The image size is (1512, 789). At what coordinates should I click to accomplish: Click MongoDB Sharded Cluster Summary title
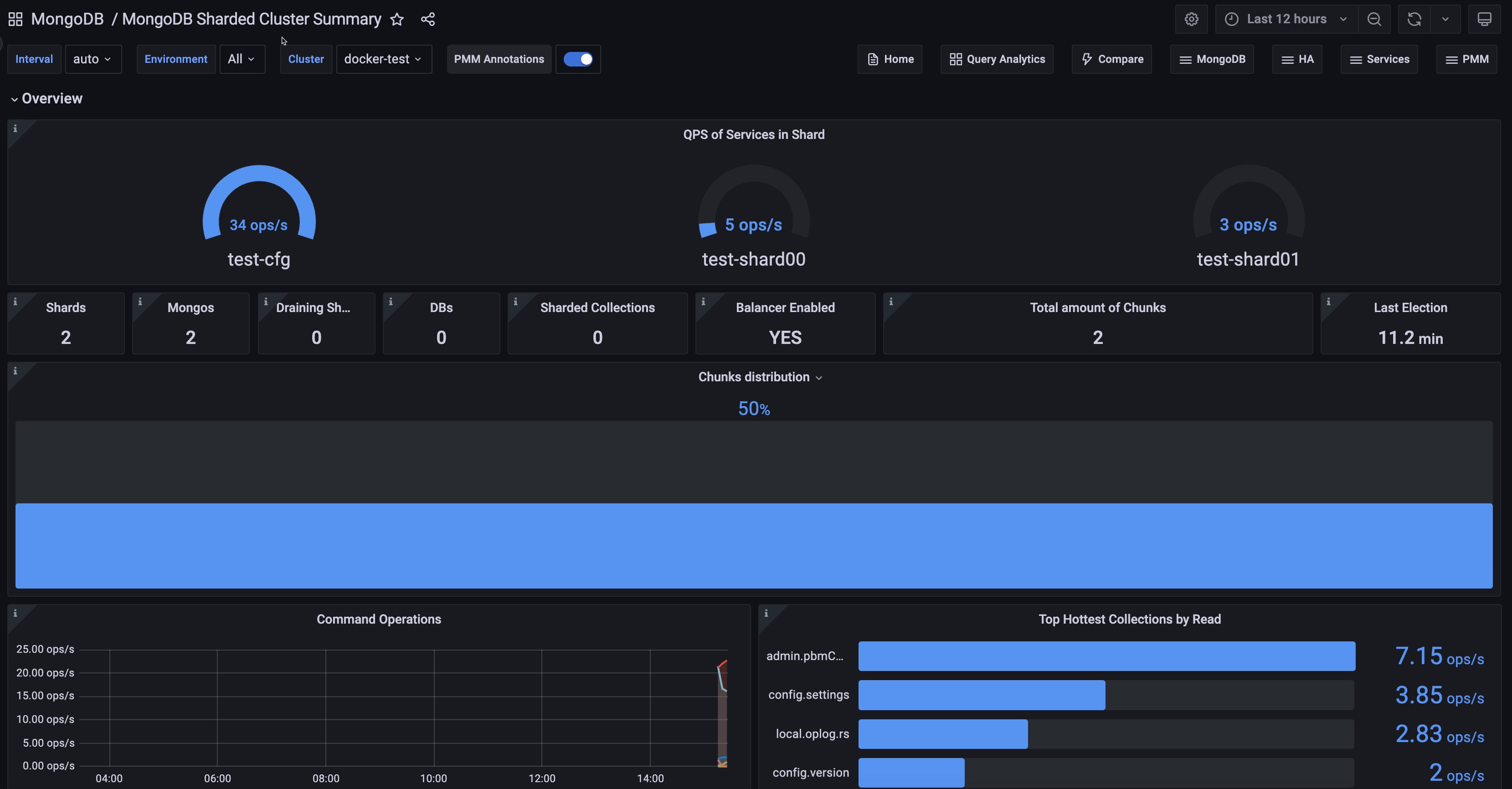(251, 19)
